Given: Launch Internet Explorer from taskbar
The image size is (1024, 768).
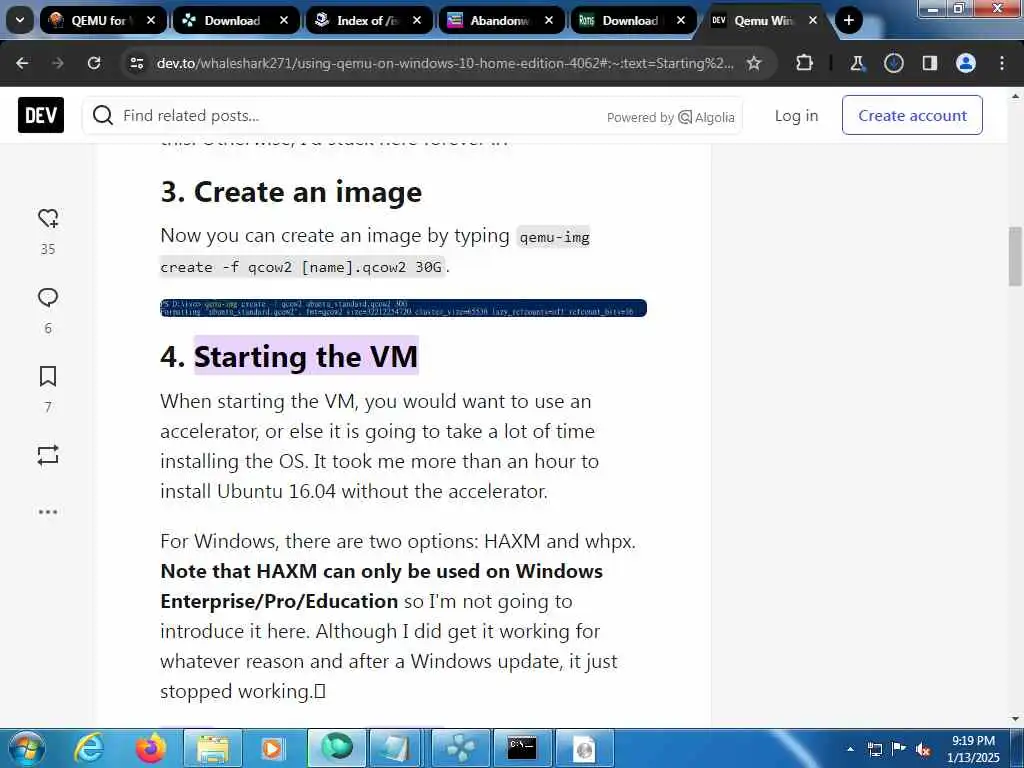Looking at the screenshot, I should [x=89, y=748].
